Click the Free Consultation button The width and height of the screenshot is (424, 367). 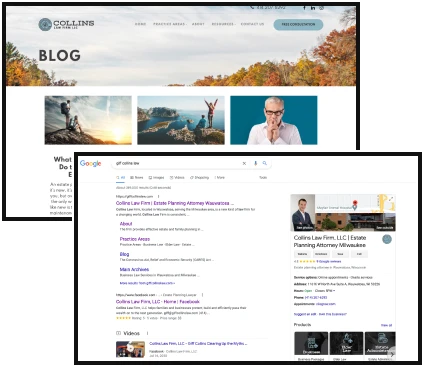(x=298, y=24)
